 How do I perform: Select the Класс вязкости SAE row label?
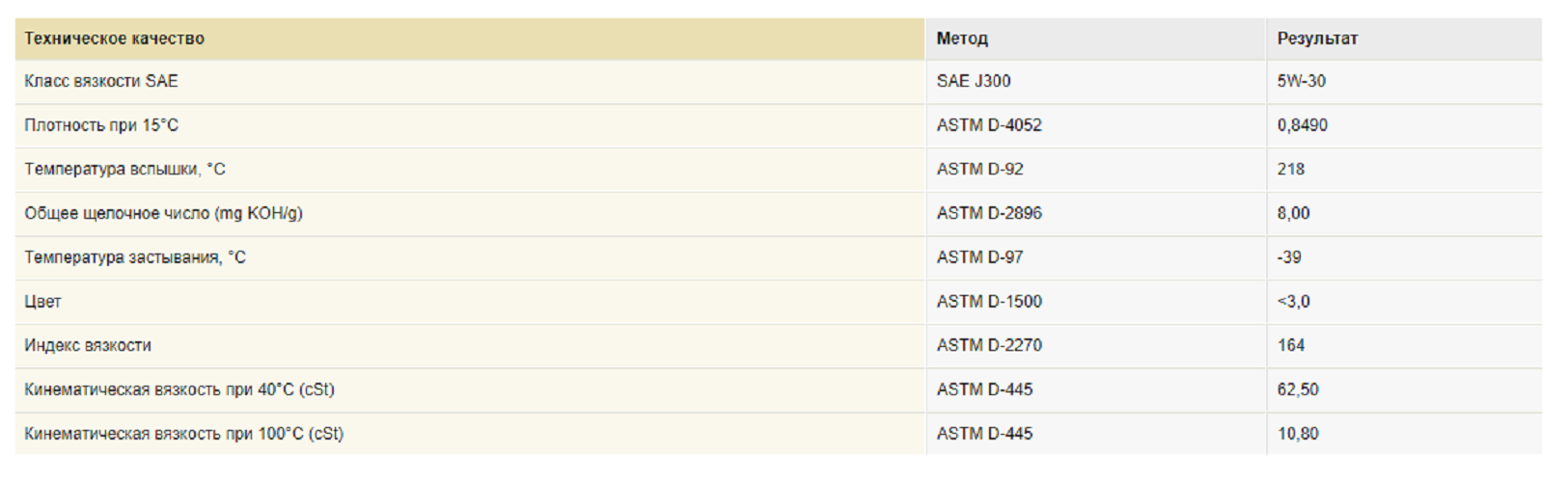(x=101, y=81)
